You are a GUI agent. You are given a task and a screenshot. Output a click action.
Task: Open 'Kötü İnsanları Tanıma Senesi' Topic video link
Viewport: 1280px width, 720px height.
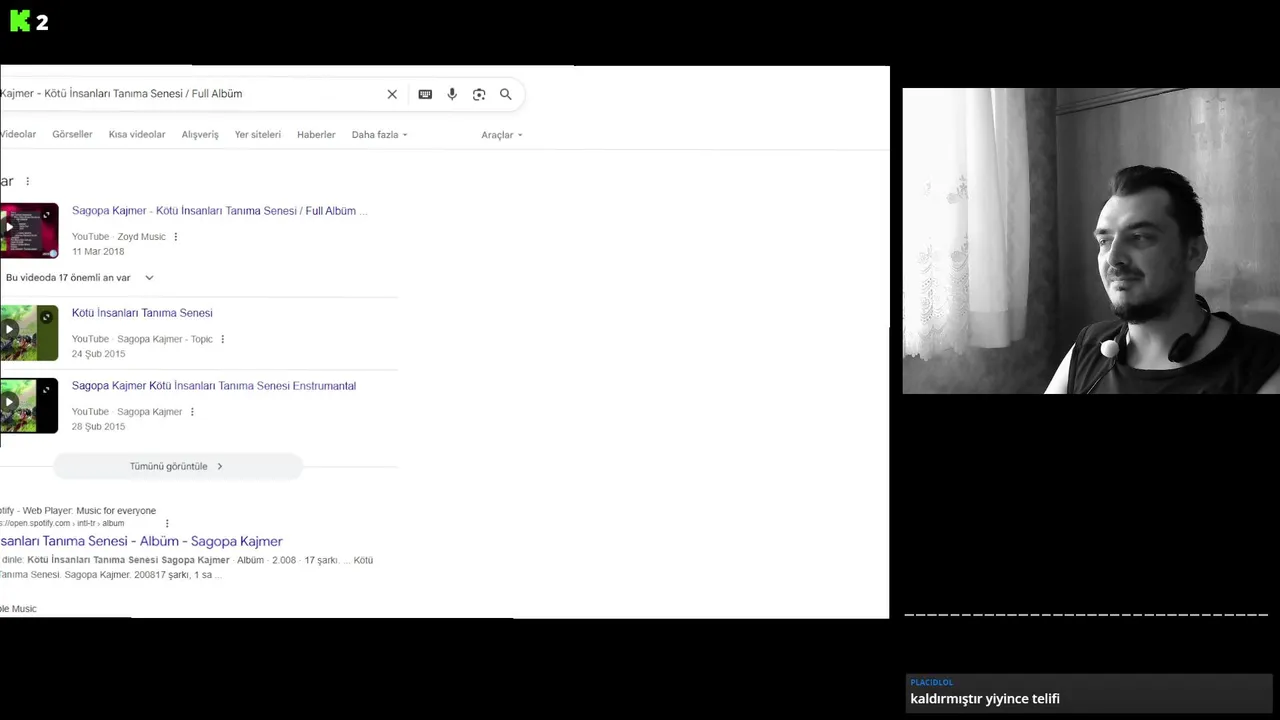coord(142,313)
